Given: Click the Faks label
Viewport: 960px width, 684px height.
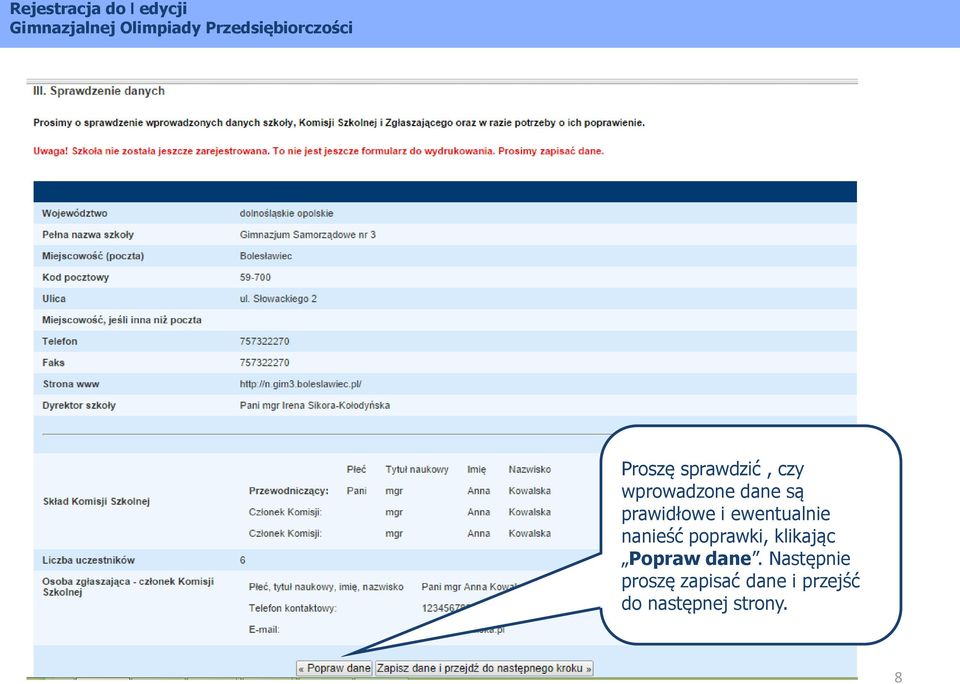Looking at the screenshot, I should 53,363.
